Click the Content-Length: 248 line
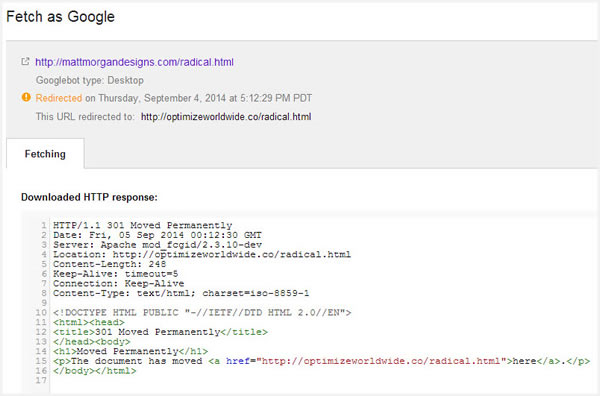 (109, 264)
